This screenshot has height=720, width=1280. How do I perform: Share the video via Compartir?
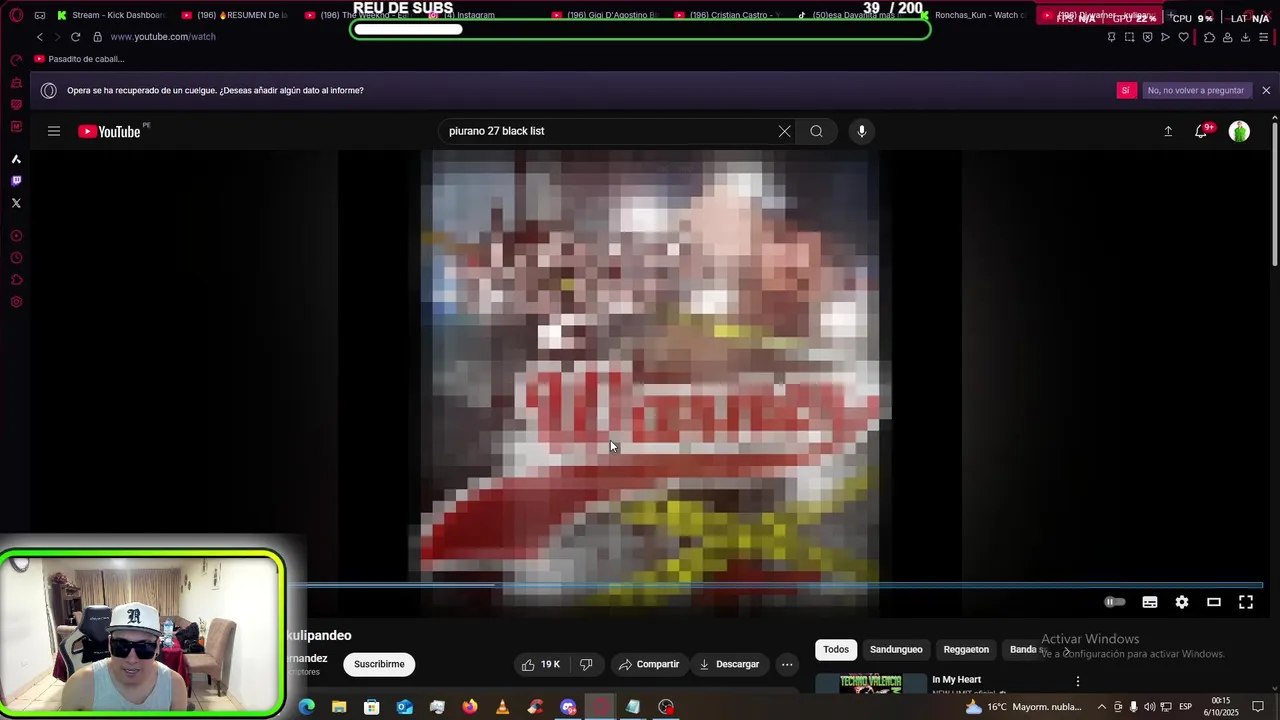point(648,664)
